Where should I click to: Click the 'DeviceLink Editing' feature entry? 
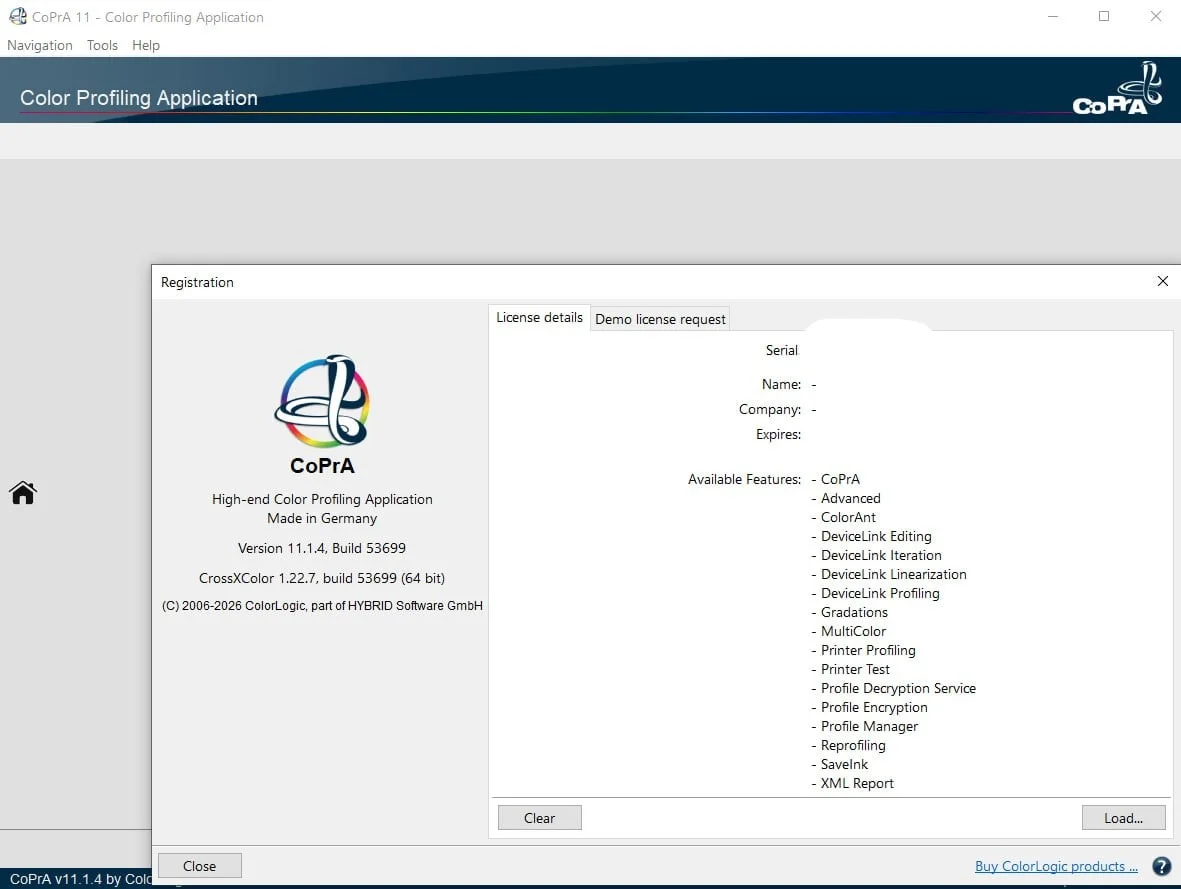(876, 536)
